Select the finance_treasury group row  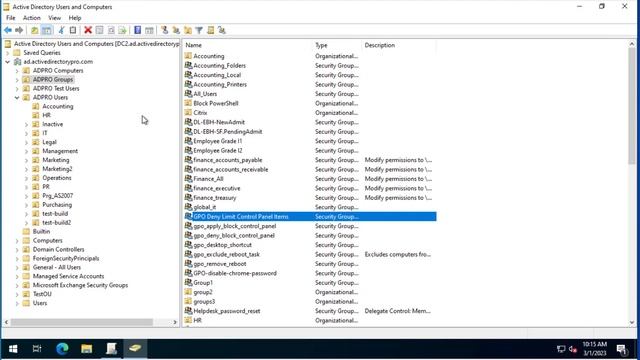[310, 198]
